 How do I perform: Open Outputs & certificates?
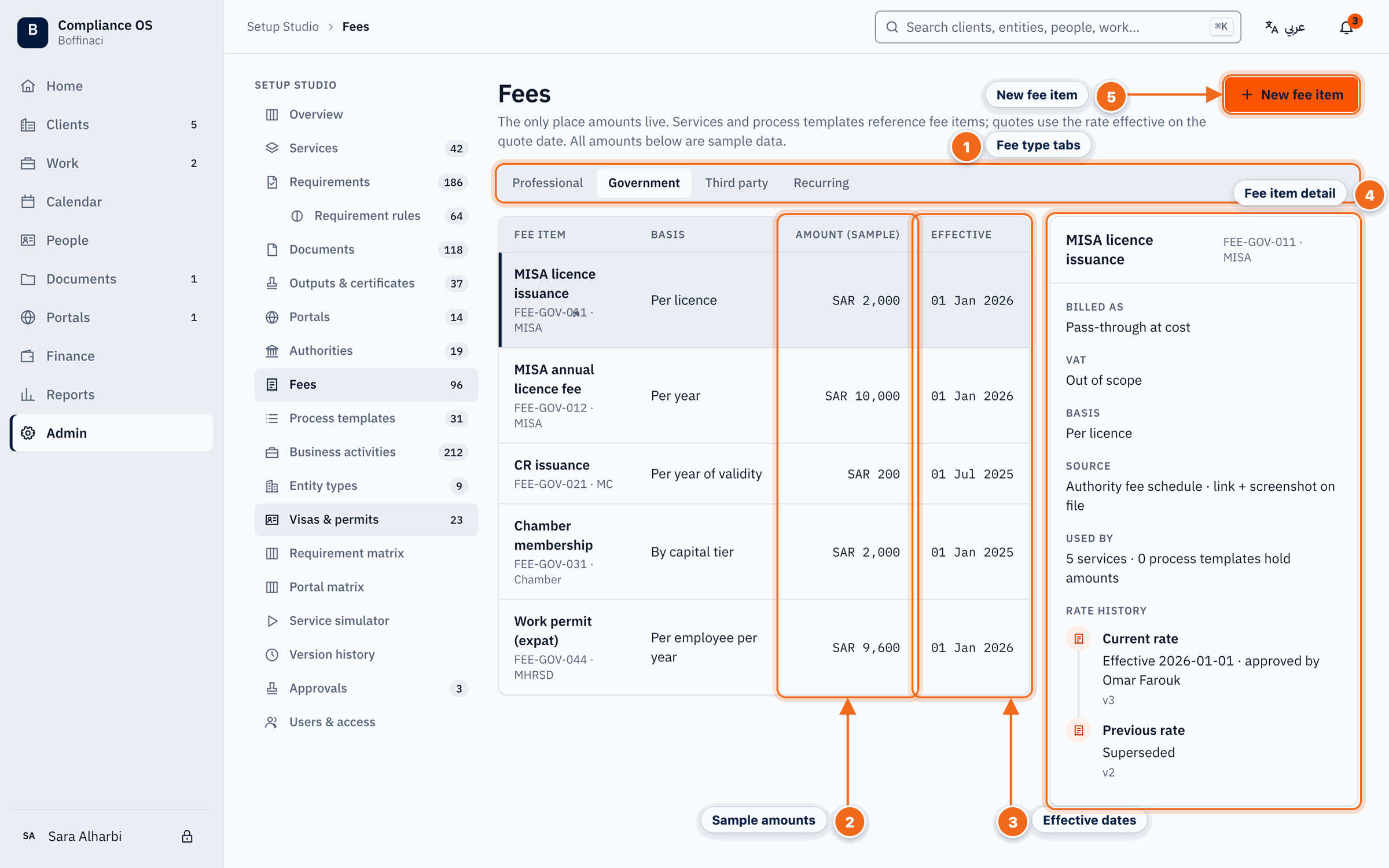click(x=366, y=283)
